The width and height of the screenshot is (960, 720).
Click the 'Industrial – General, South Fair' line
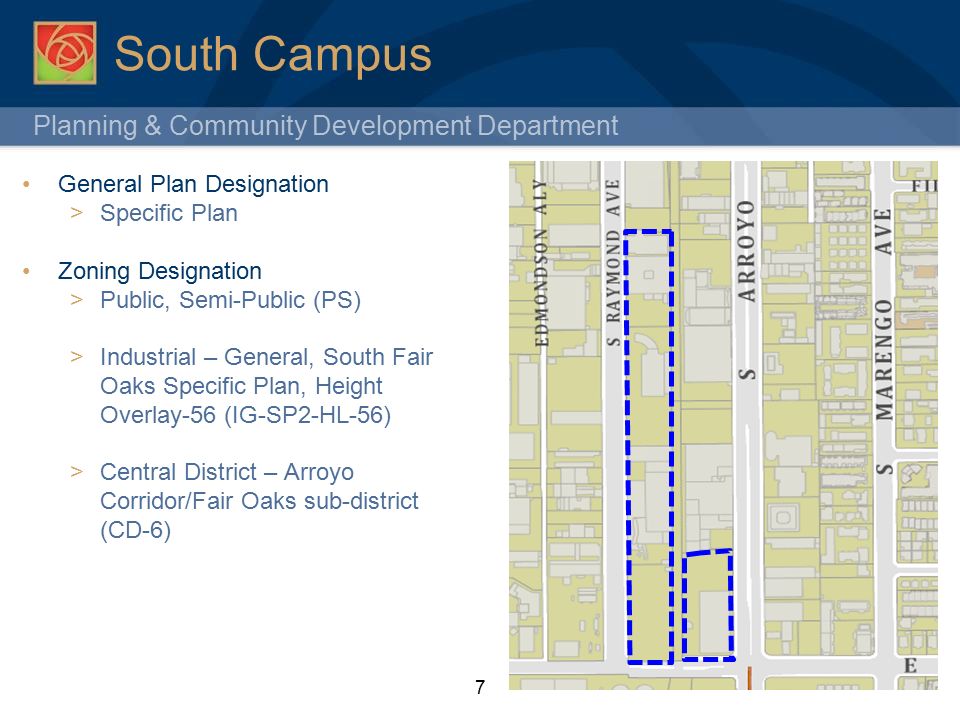pyautogui.click(x=266, y=357)
